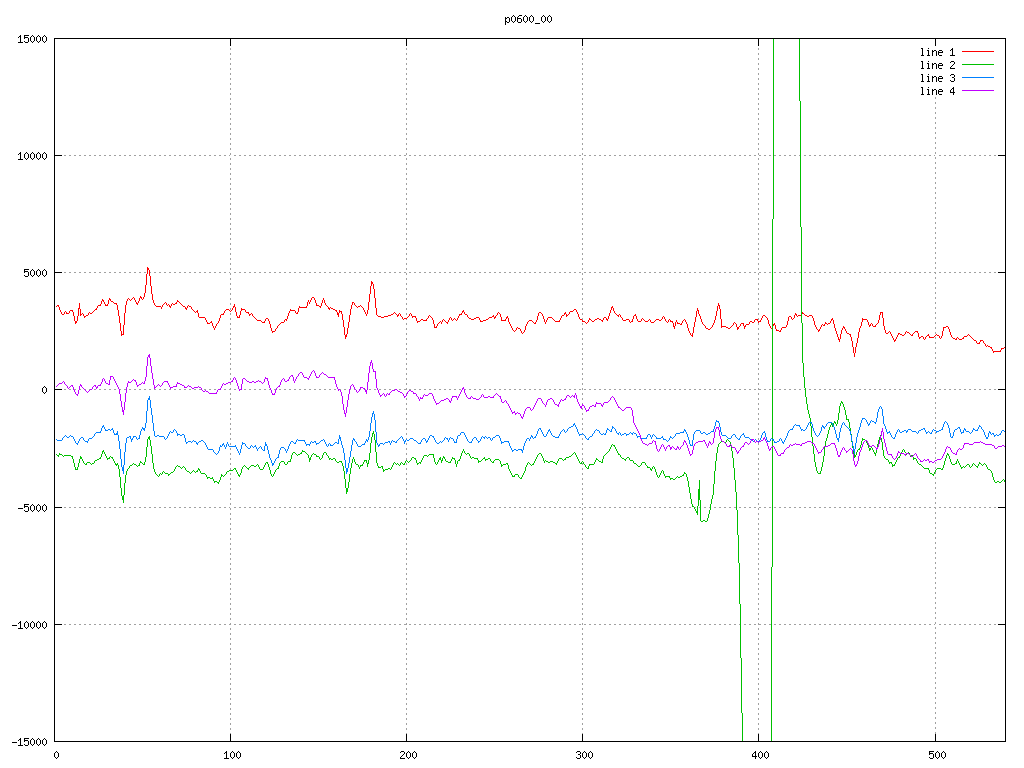This screenshot has width=1024, height=768.
Task: Click the blue line 3 legend sample
Action: [978, 78]
